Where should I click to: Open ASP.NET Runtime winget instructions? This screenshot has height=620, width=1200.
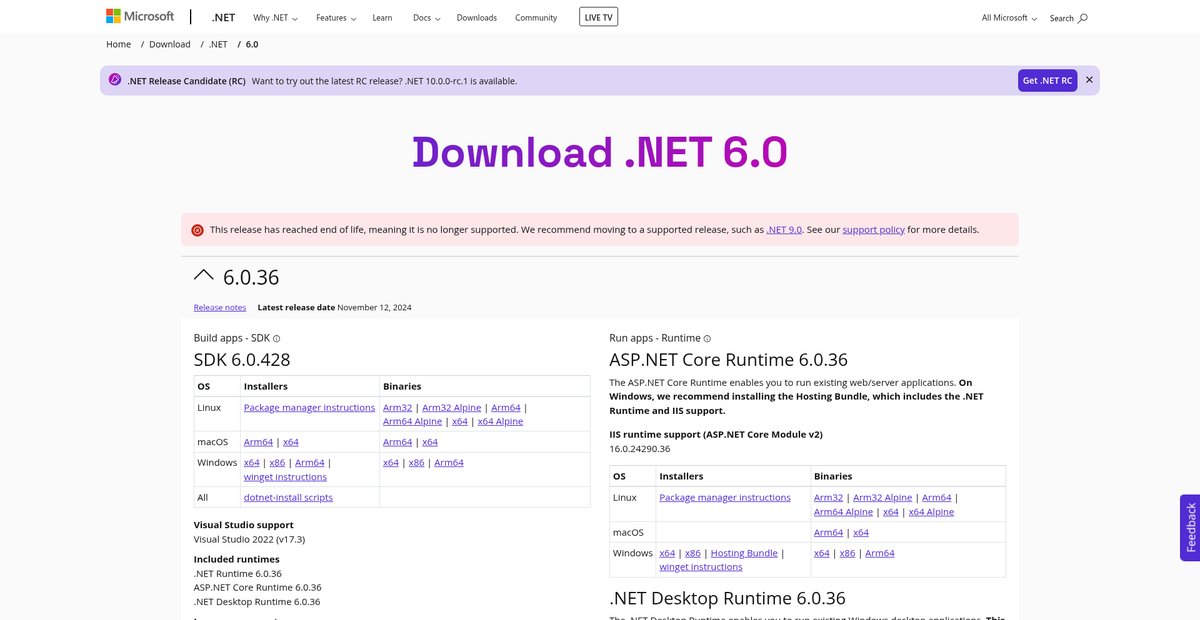701,567
